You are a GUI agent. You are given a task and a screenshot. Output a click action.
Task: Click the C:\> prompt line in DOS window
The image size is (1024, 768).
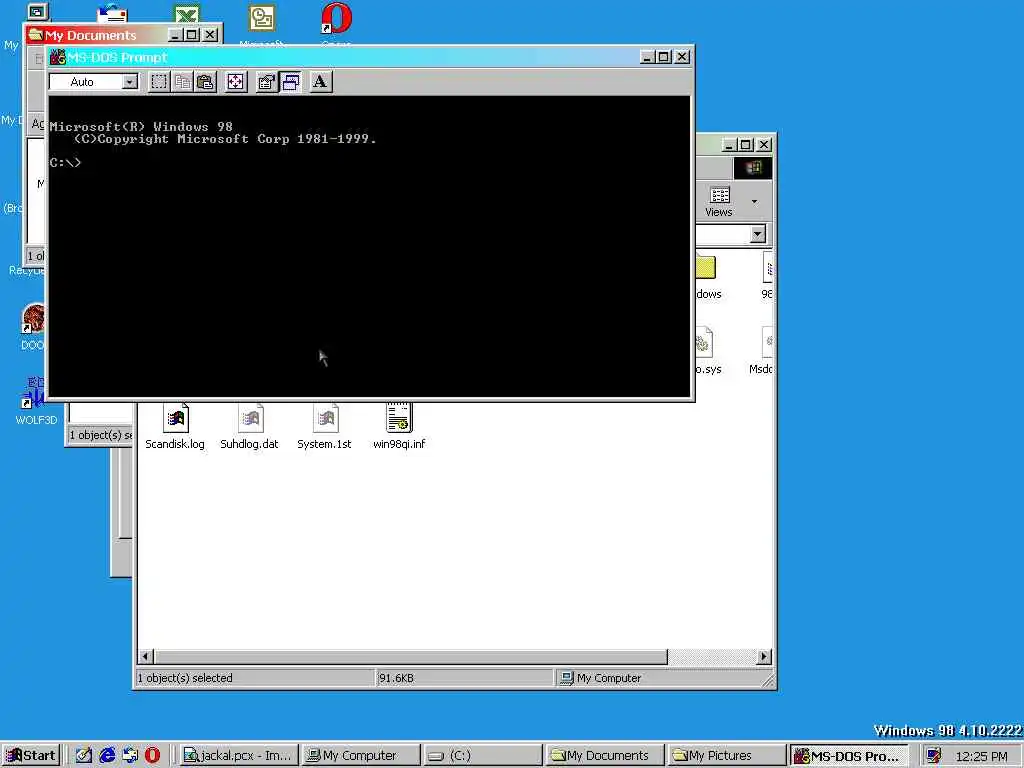[65, 163]
